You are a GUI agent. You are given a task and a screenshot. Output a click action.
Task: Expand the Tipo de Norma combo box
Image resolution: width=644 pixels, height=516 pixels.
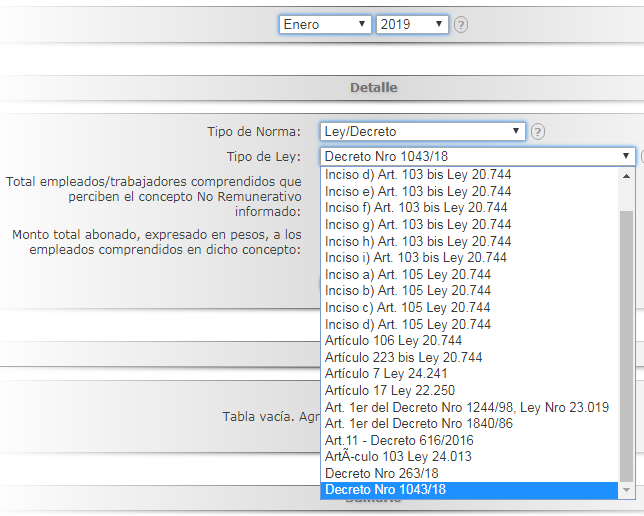pyautogui.click(x=423, y=131)
